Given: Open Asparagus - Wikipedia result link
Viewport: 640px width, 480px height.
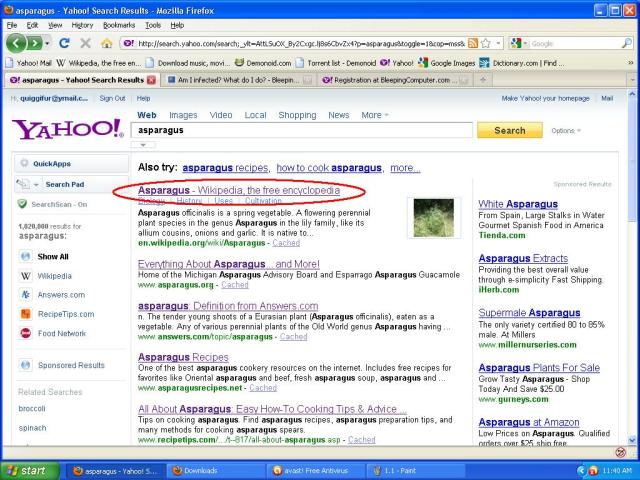Looking at the screenshot, I should 239,190.
